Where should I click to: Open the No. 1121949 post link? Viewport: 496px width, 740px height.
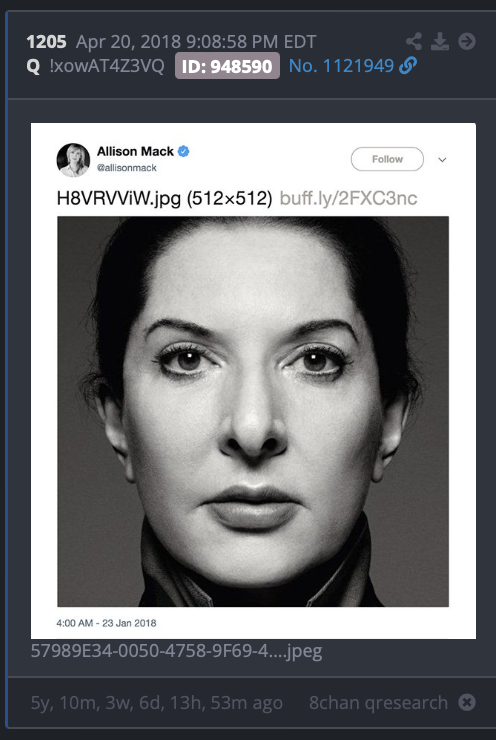tap(341, 66)
